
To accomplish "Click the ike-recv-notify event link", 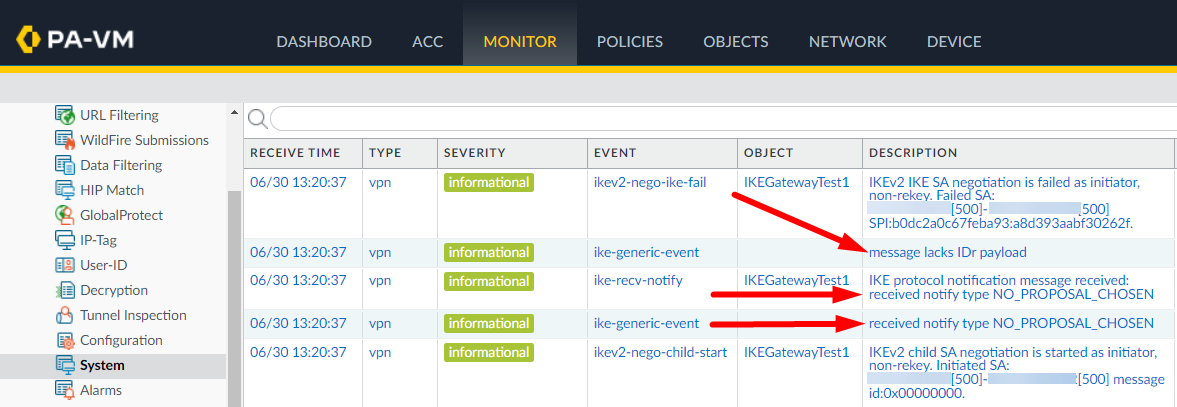I will coord(638,280).
